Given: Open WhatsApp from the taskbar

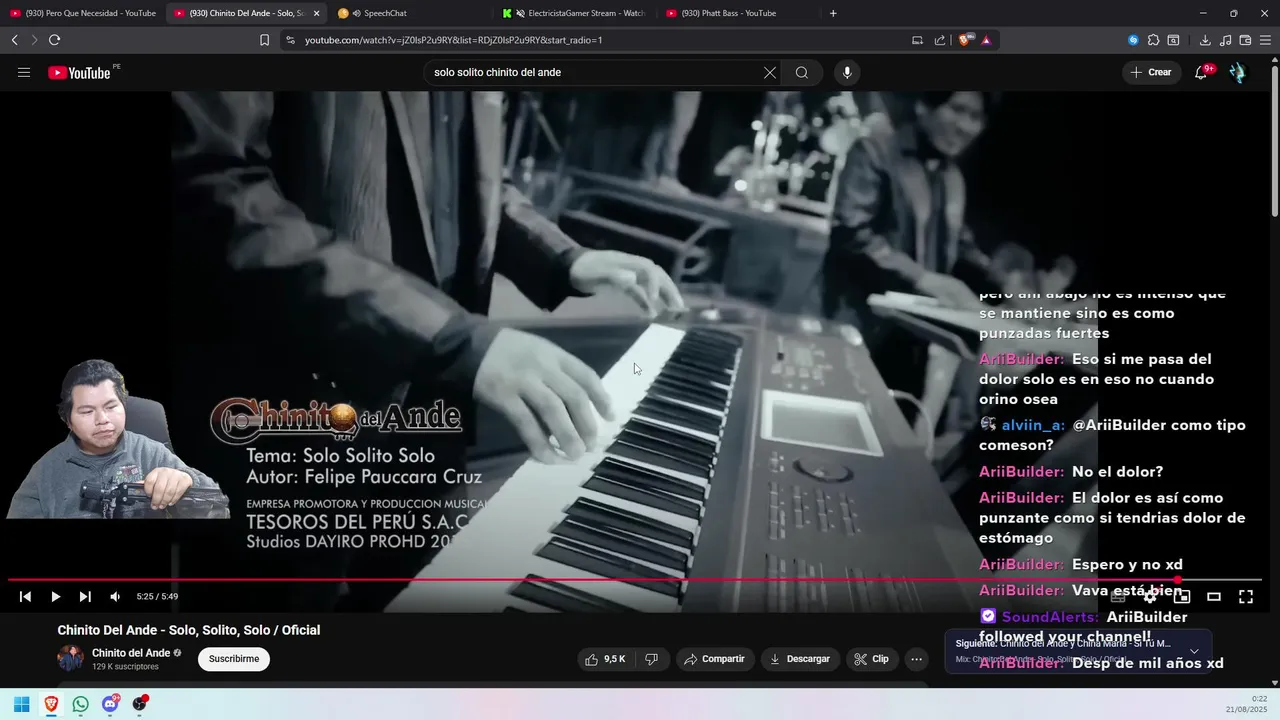Looking at the screenshot, I should (80, 704).
